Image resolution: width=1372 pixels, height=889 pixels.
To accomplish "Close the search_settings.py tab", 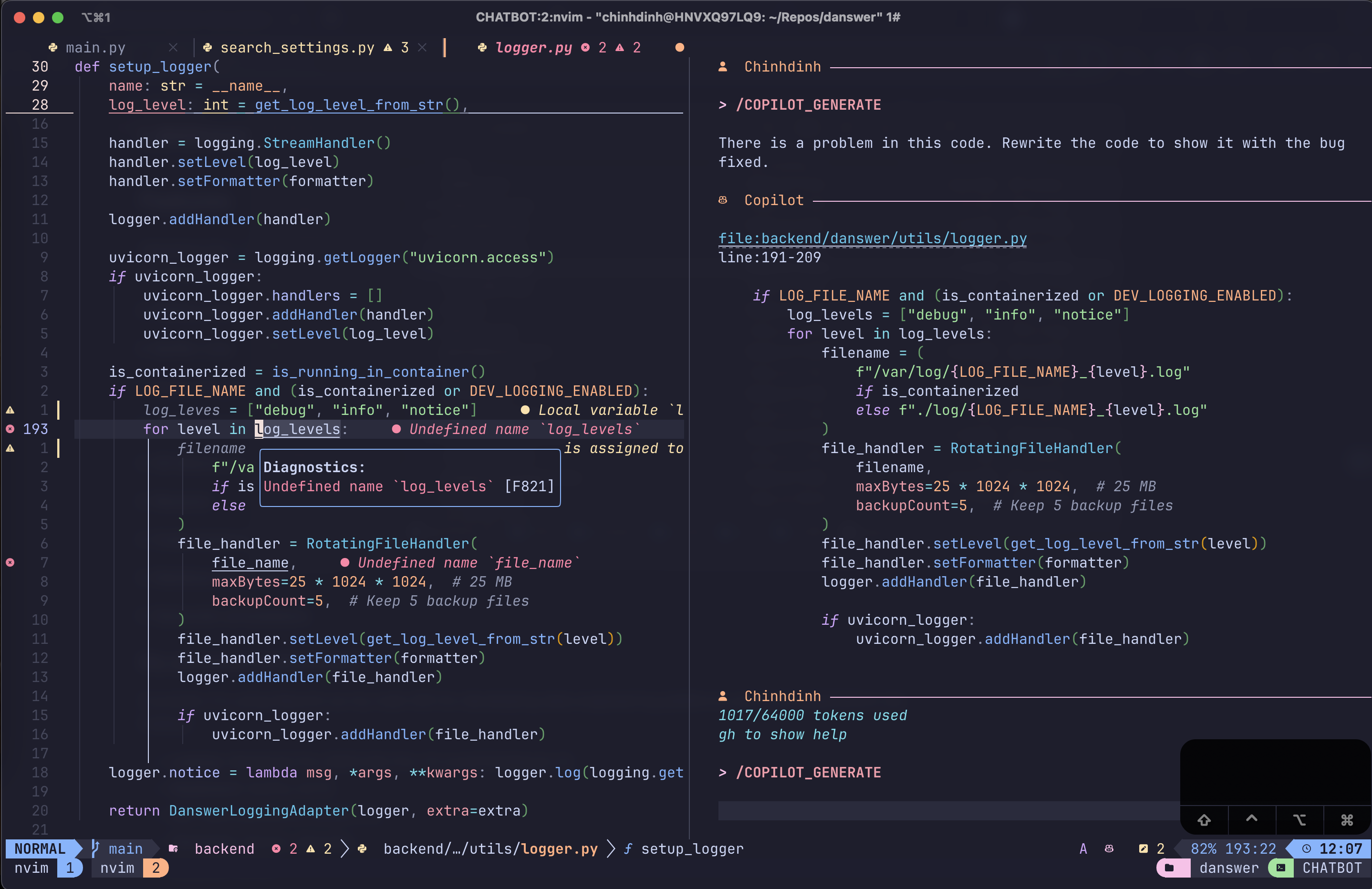I will coord(423,47).
